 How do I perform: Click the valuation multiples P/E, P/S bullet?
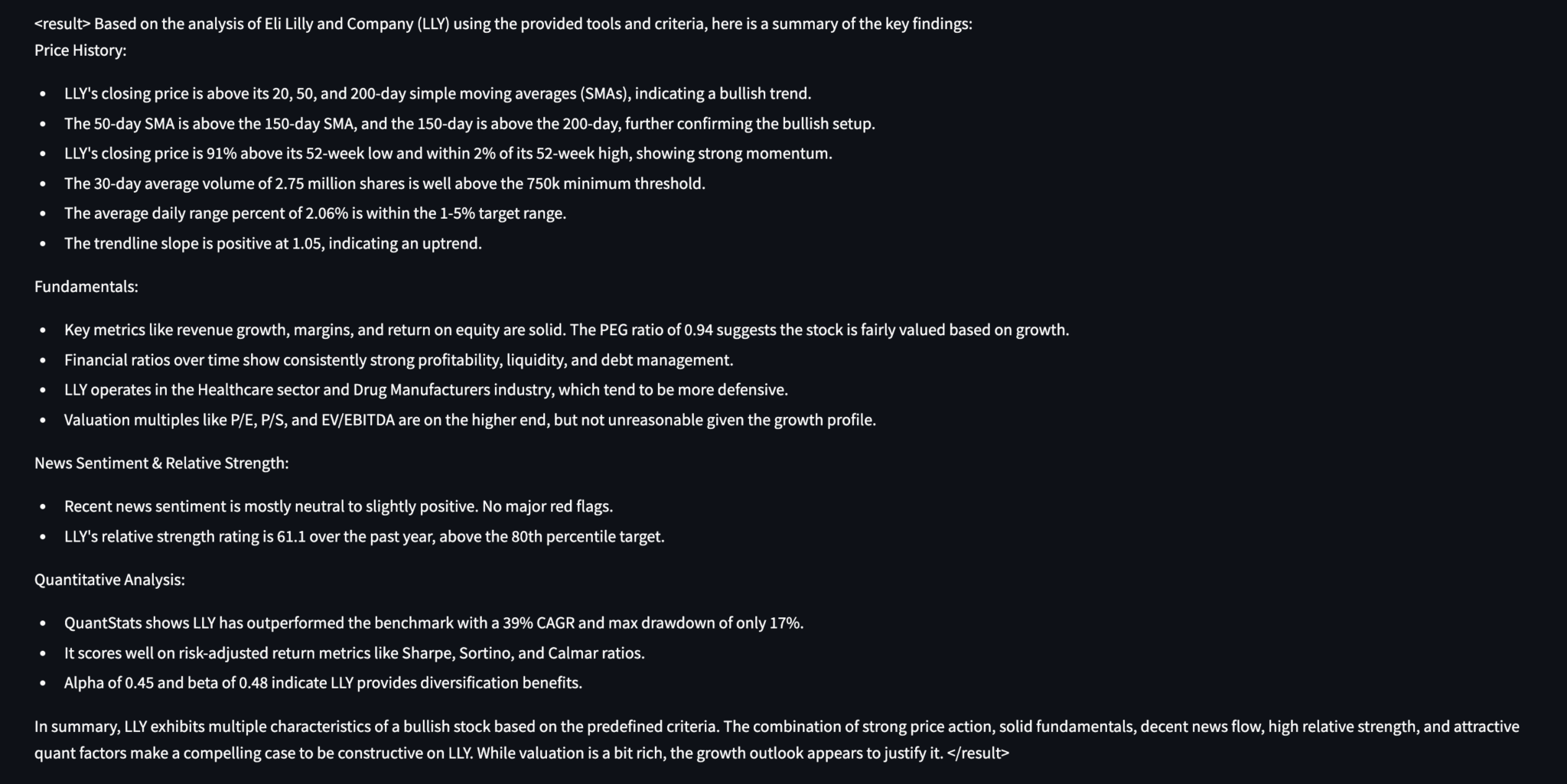[470, 420]
